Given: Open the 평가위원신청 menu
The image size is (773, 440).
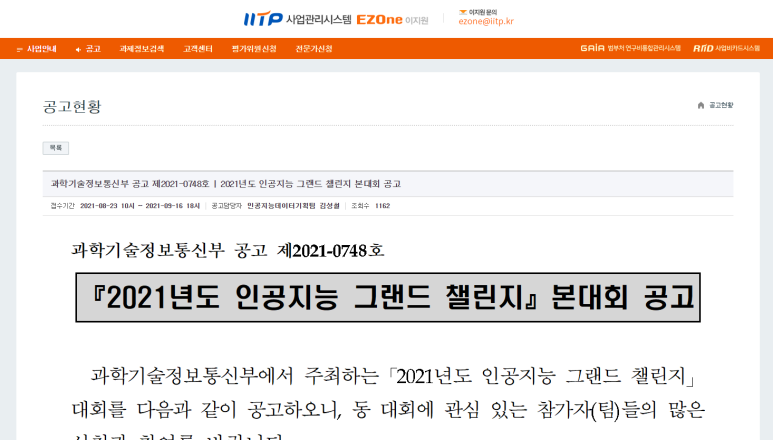Looking at the screenshot, I should 254,49.
